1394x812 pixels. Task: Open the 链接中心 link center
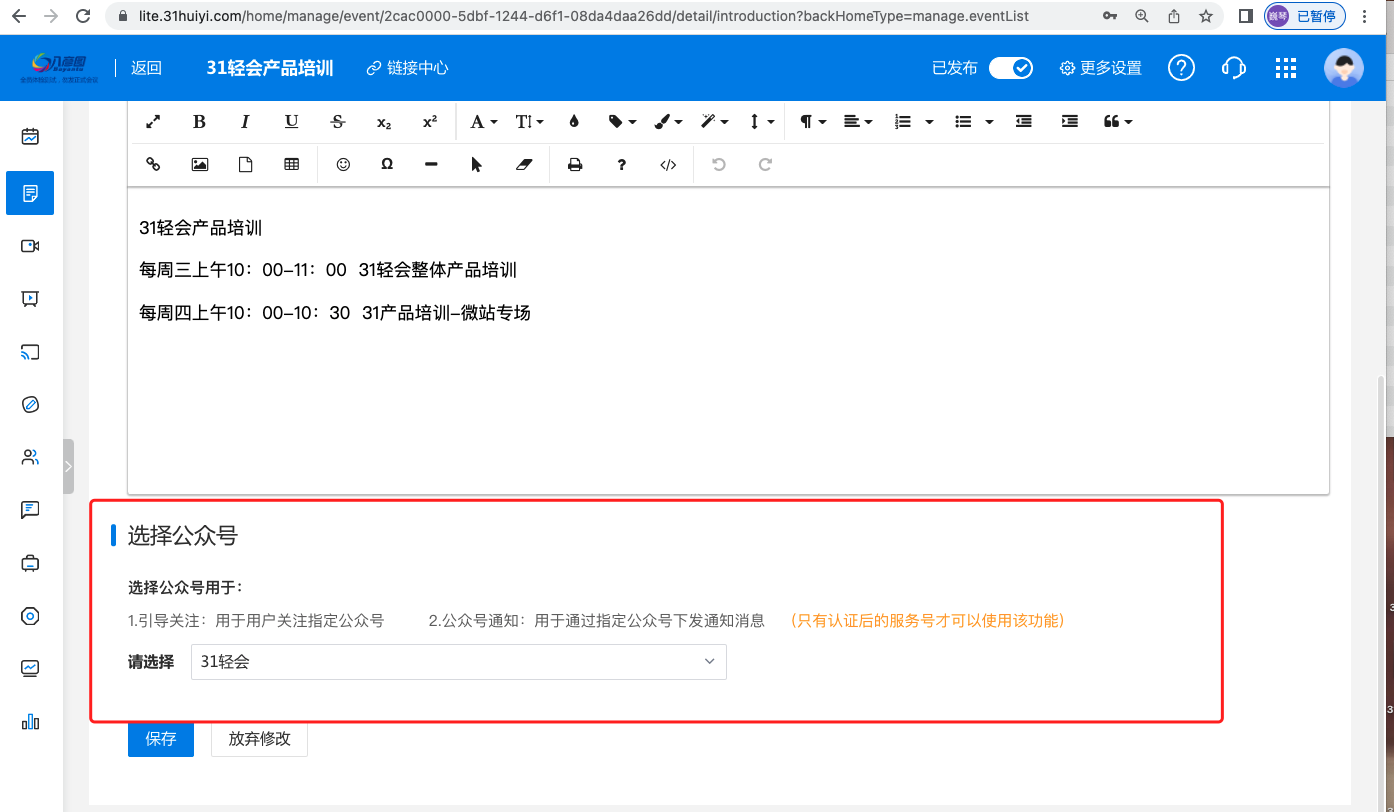pos(407,68)
